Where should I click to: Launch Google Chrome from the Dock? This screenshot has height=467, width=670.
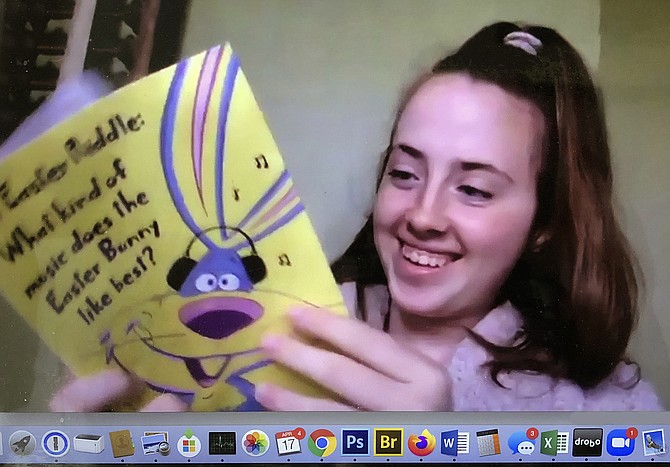322,443
